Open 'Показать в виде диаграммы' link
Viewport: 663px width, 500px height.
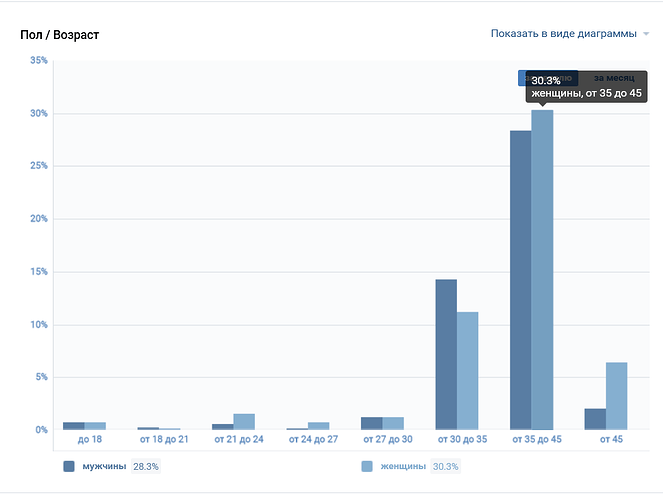point(564,34)
